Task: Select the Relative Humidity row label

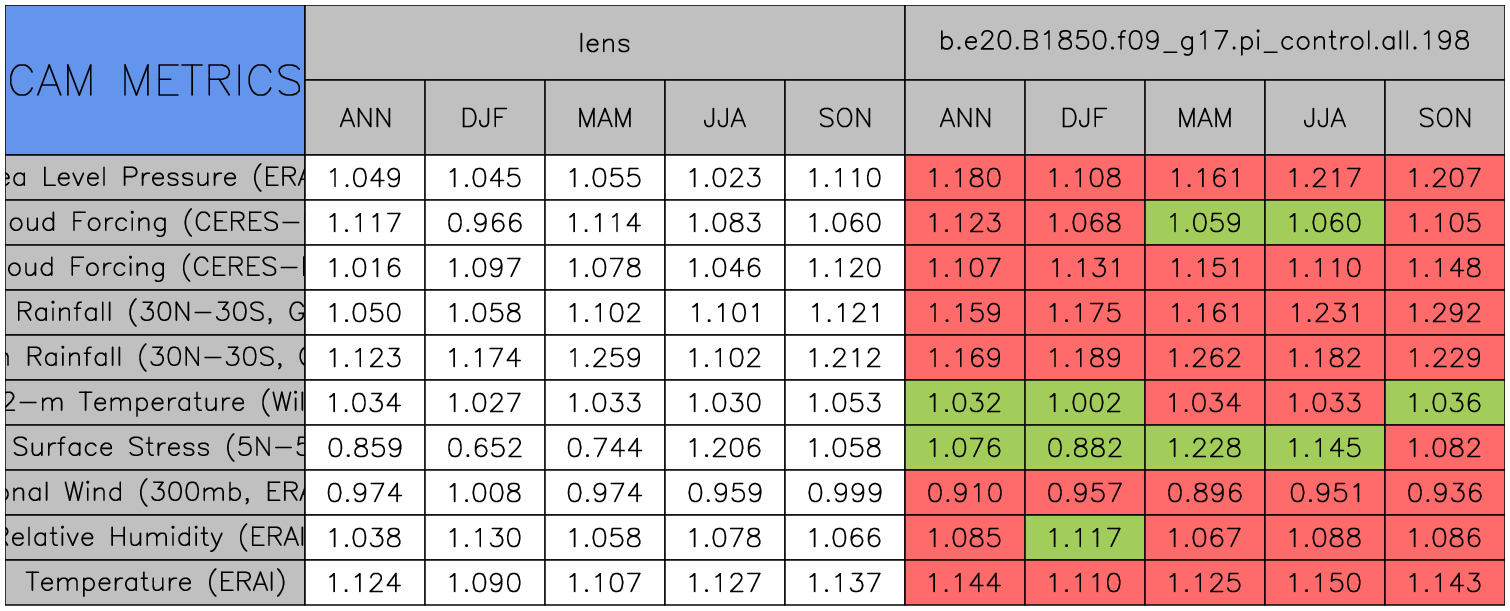Action: [155, 537]
